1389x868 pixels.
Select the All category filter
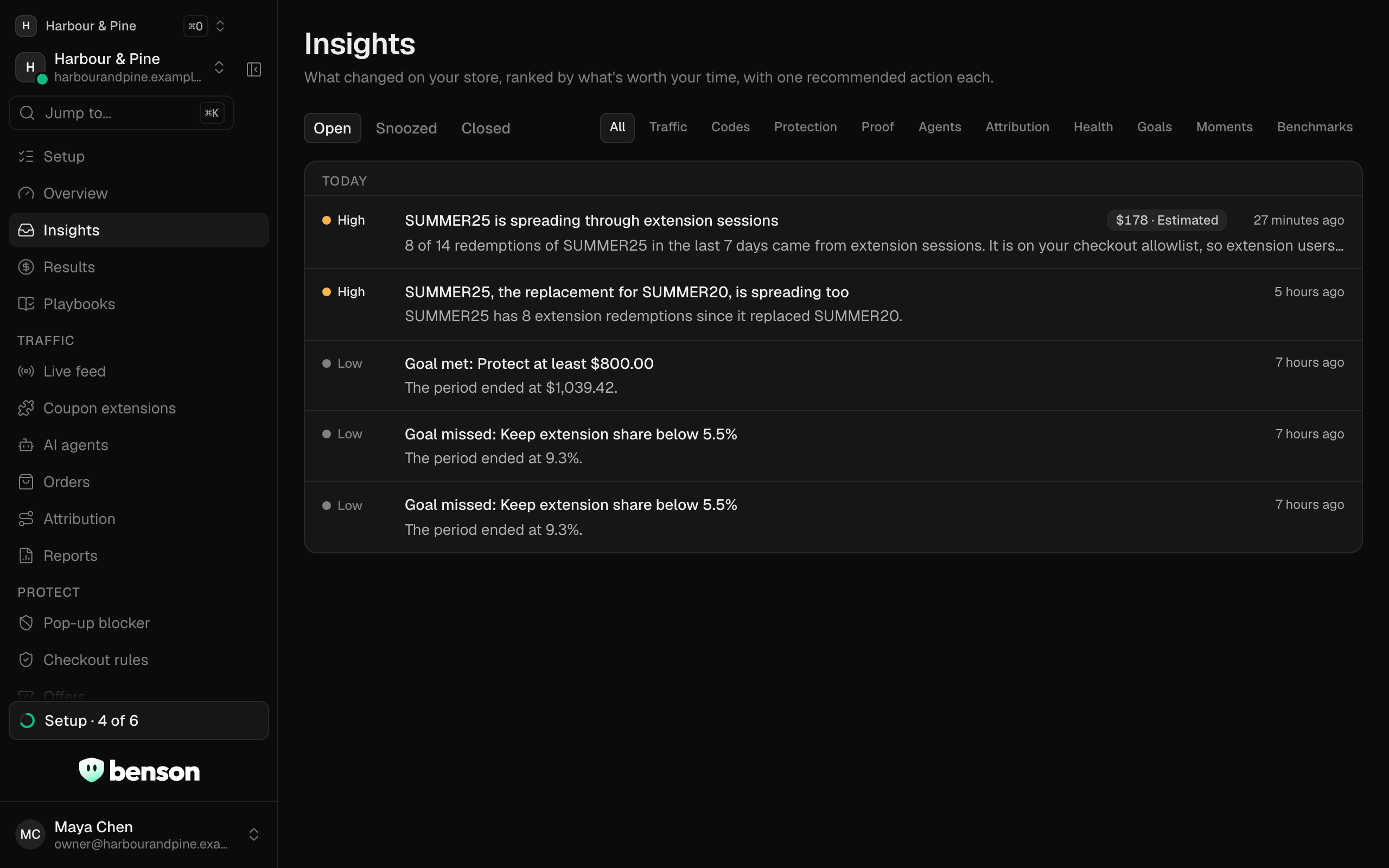click(617, 127)
